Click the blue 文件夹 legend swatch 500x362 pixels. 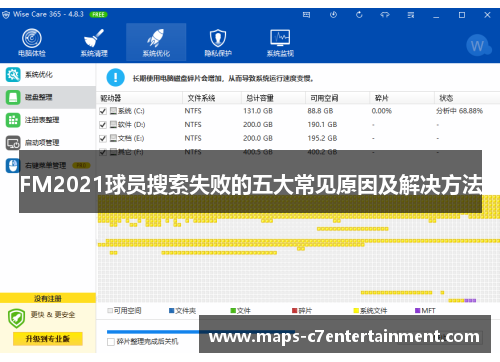click(172, 311)
